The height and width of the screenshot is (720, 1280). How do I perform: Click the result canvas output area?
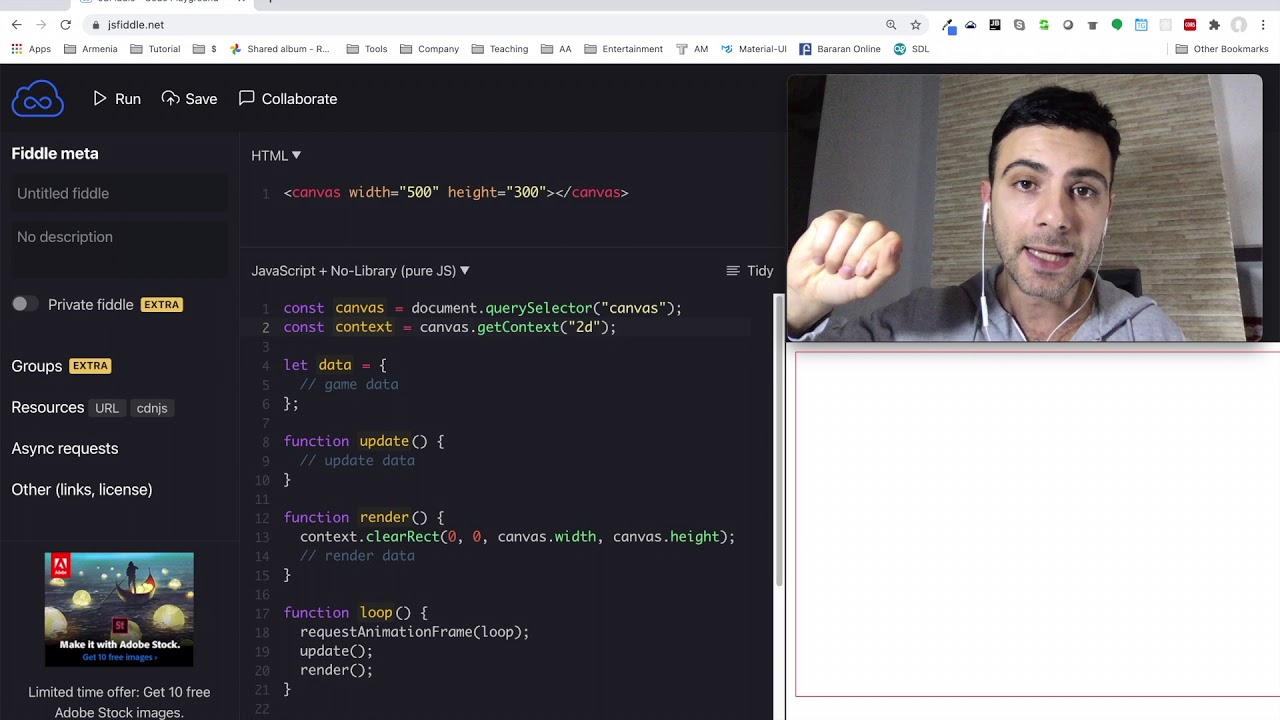pos(1037,523)
